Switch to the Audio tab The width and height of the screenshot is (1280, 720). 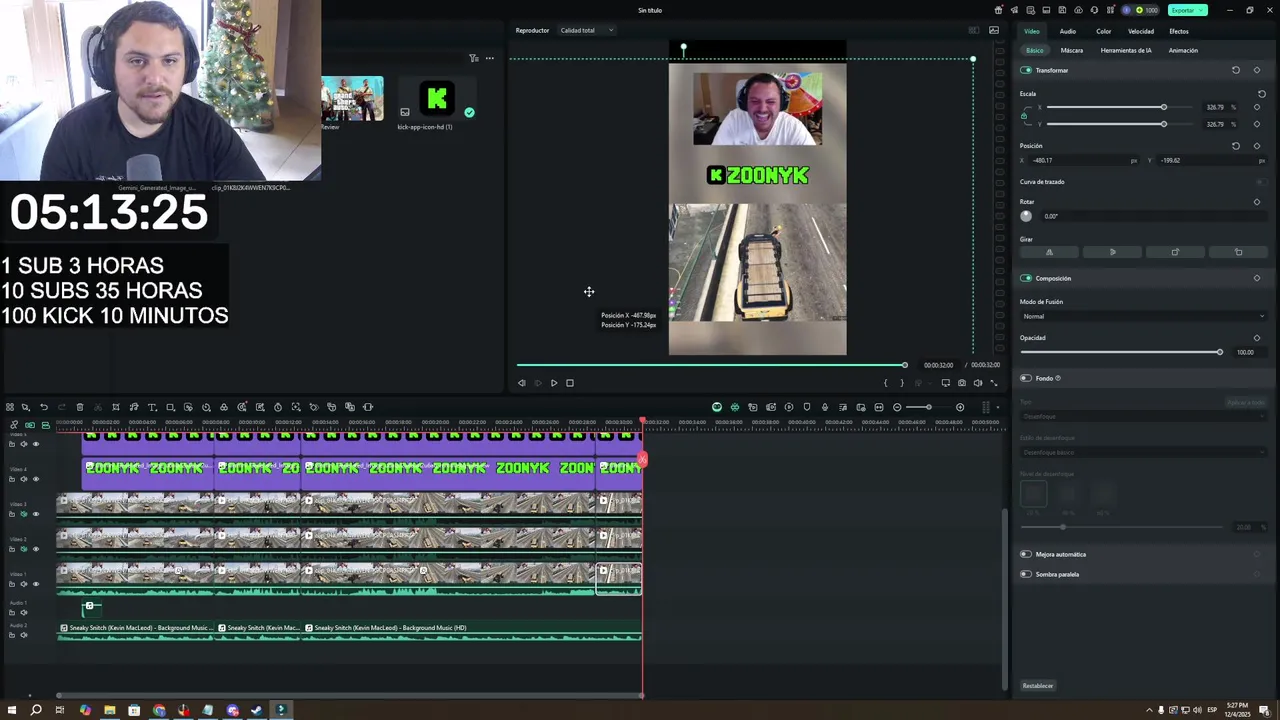(x=1068, y=31)
